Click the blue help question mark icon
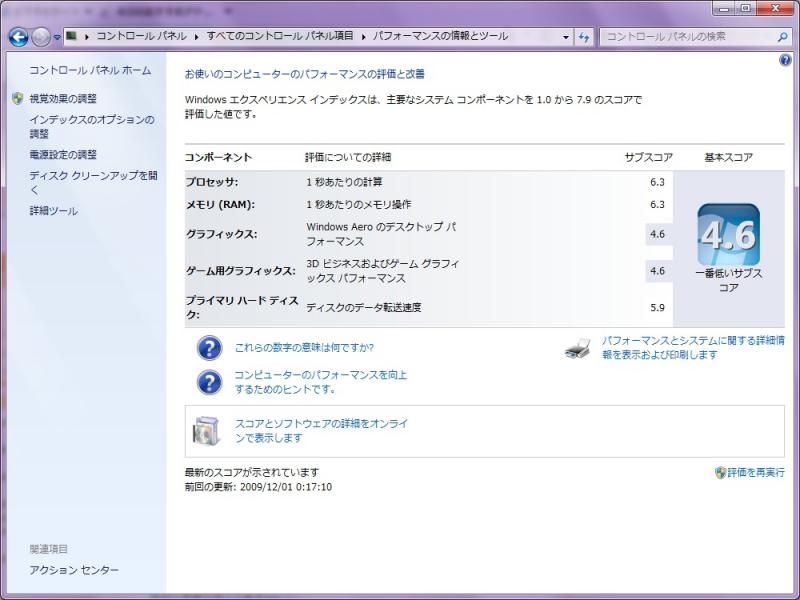 coord(785,60)
